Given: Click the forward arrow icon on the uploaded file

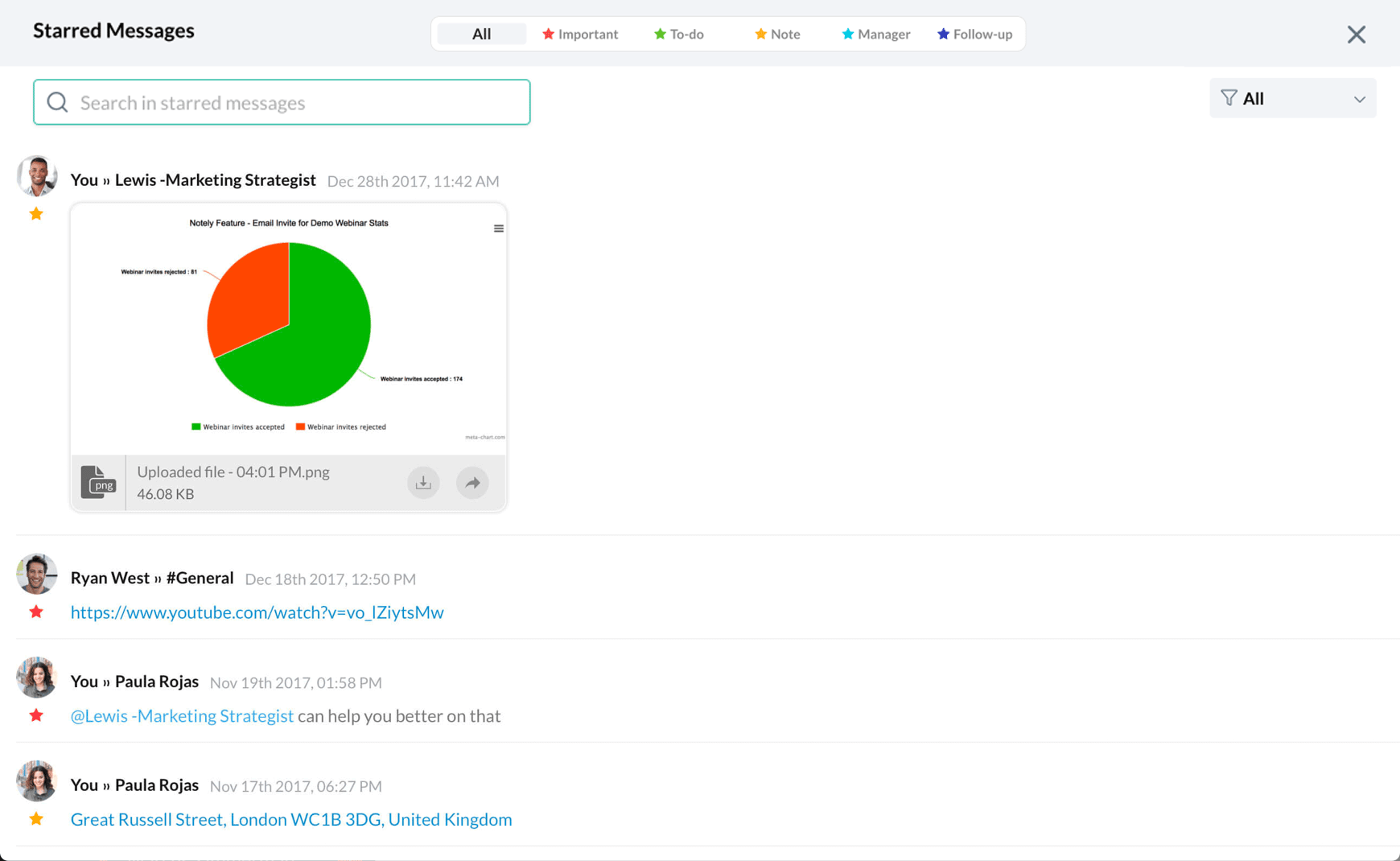Looking at the screenshot, I should point(472,482).
